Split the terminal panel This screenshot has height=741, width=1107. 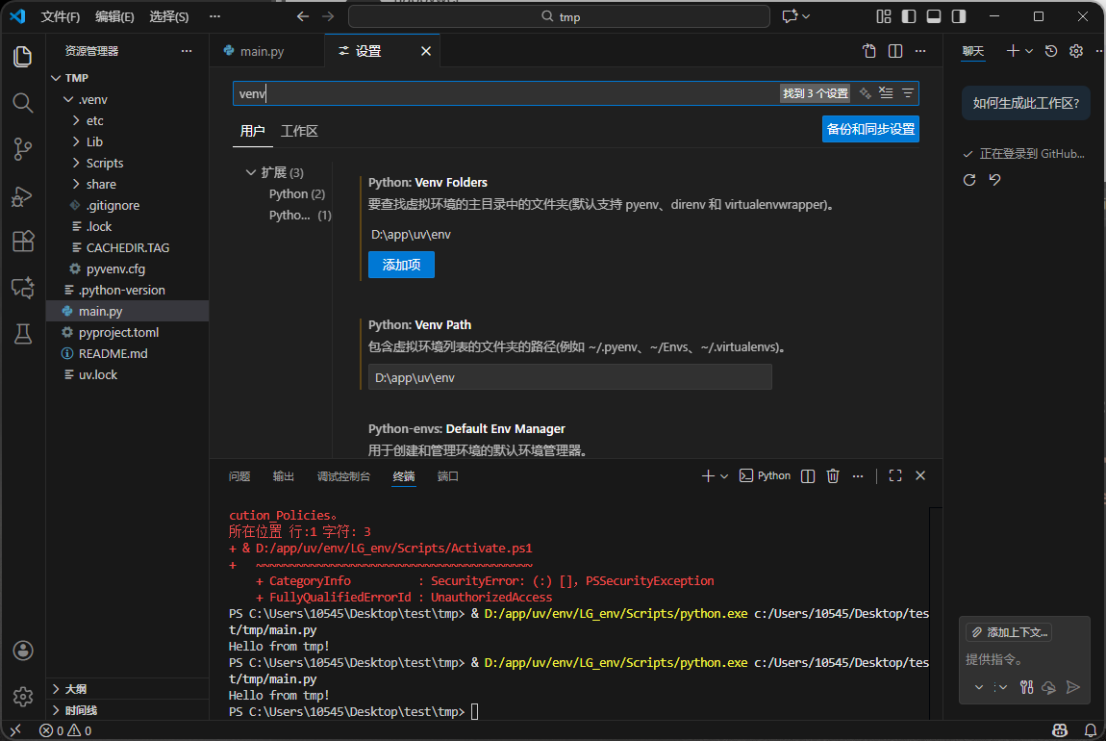coord(807,476)
